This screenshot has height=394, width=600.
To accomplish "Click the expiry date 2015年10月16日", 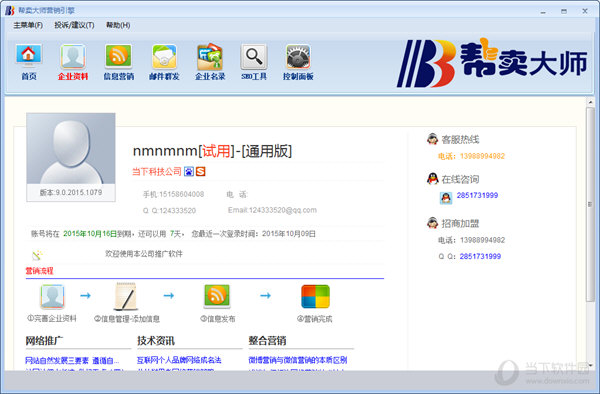I will [90, 234].
